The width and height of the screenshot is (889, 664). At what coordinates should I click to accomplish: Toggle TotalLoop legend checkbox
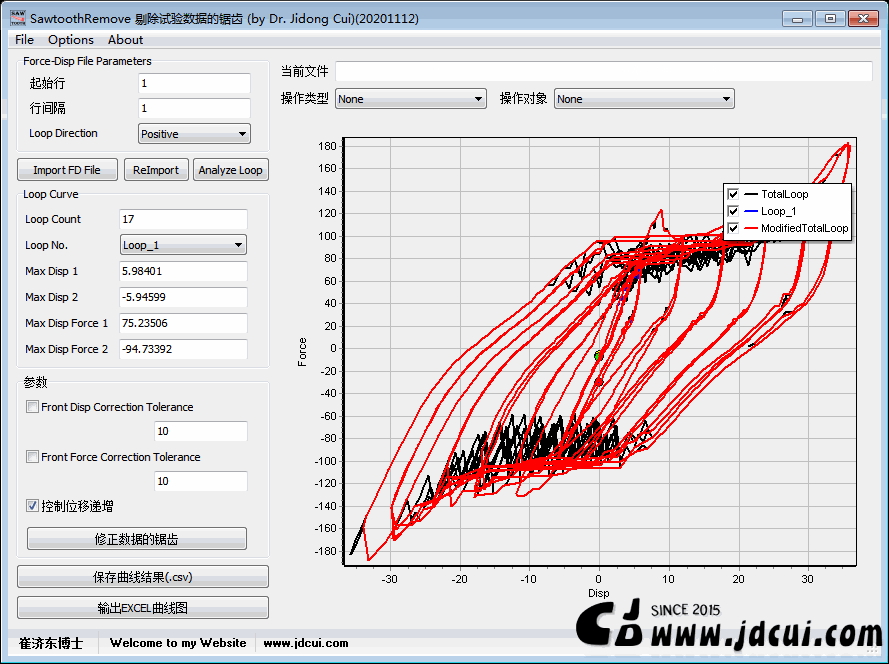click(x=733, y=194)
